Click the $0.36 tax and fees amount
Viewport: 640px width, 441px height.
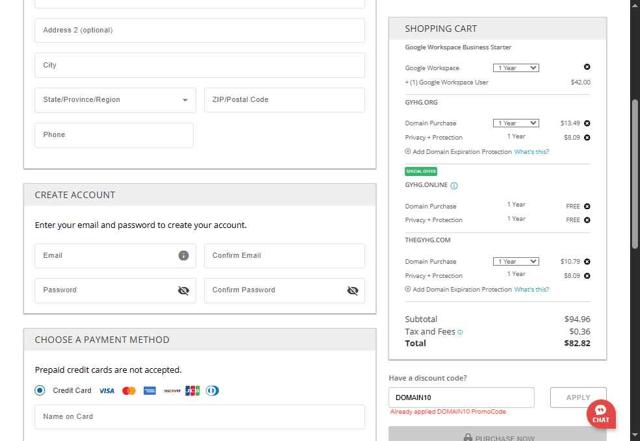click(580, 332)
